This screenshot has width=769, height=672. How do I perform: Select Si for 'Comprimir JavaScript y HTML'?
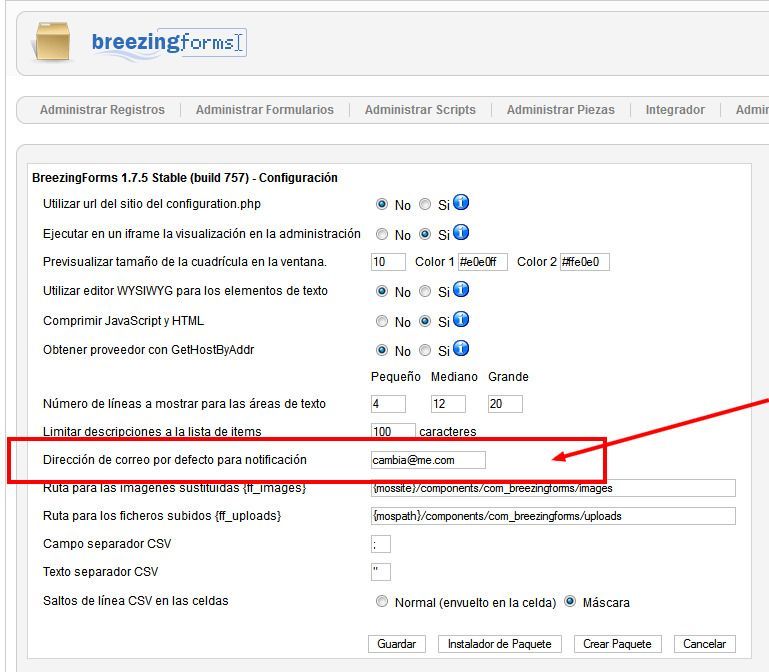[x=425, y=321]
